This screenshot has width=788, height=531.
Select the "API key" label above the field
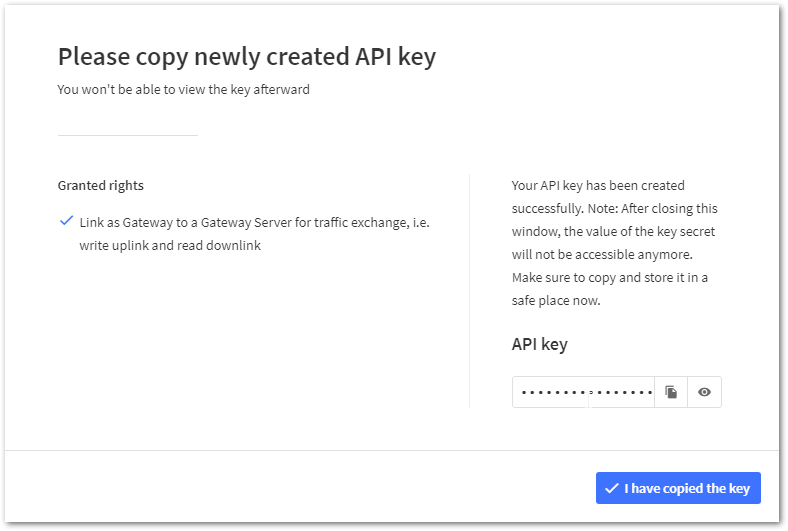pos(539,344)
